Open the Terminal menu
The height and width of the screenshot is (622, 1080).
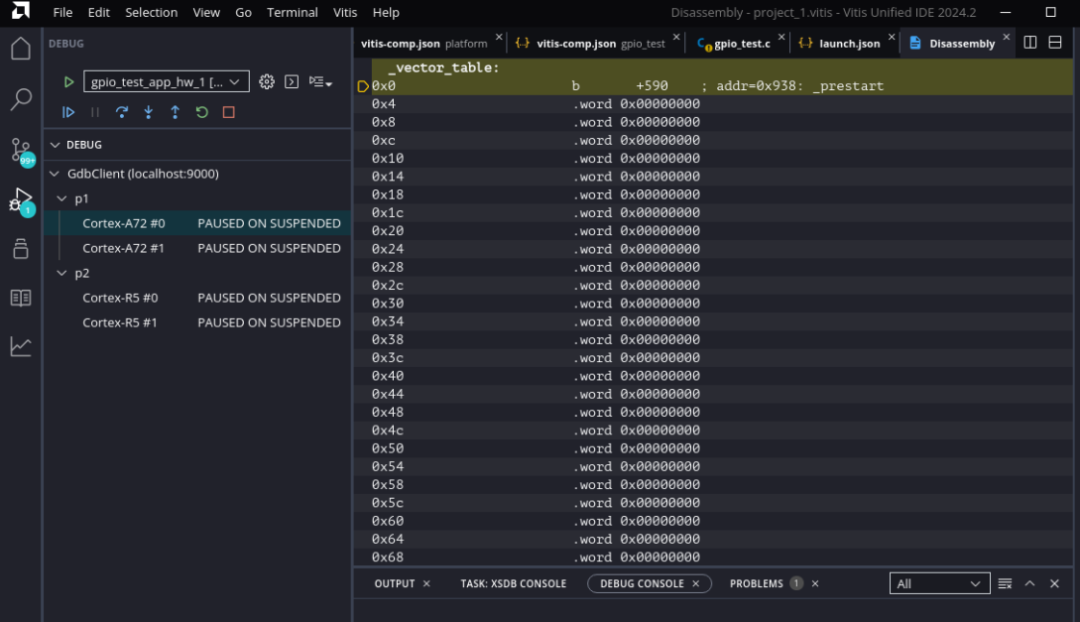point(292,12)
